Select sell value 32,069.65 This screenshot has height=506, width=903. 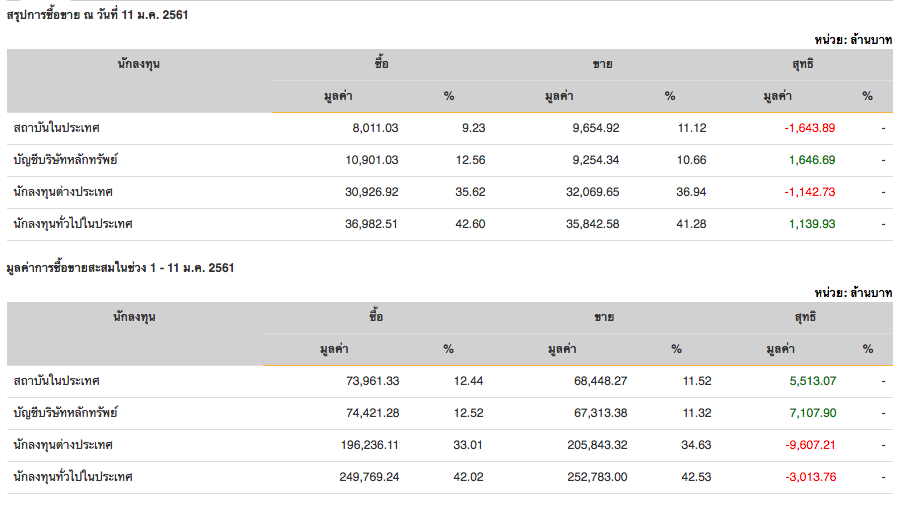click(593, 192)
